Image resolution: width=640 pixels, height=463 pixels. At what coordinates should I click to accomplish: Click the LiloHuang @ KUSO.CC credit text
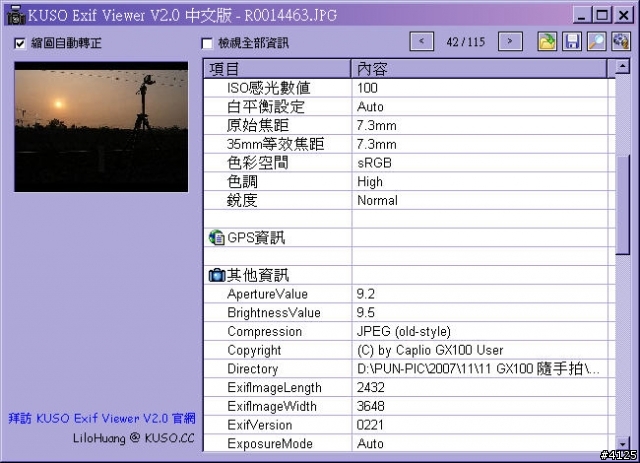tap(133, 438)
